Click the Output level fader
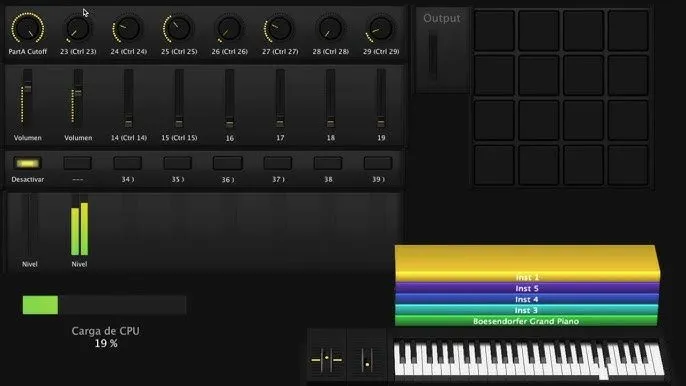The image size is (686, 386). click(433, 56)
